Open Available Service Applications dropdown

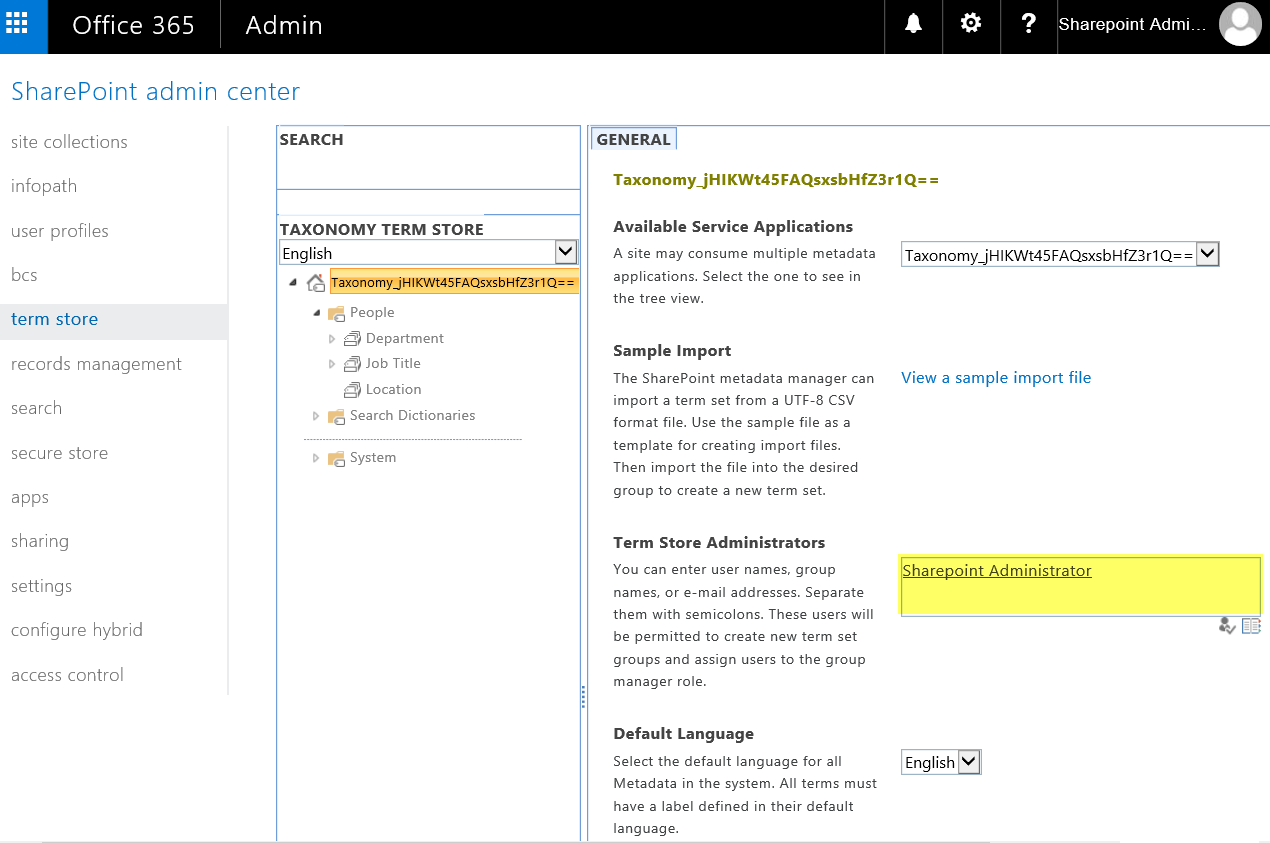1060,255
